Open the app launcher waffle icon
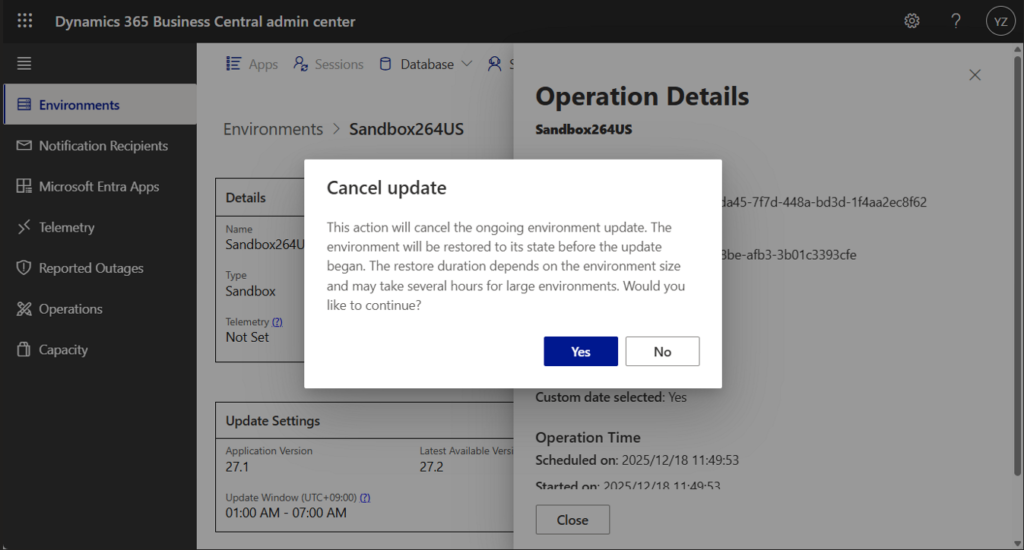 coord(25,21)
